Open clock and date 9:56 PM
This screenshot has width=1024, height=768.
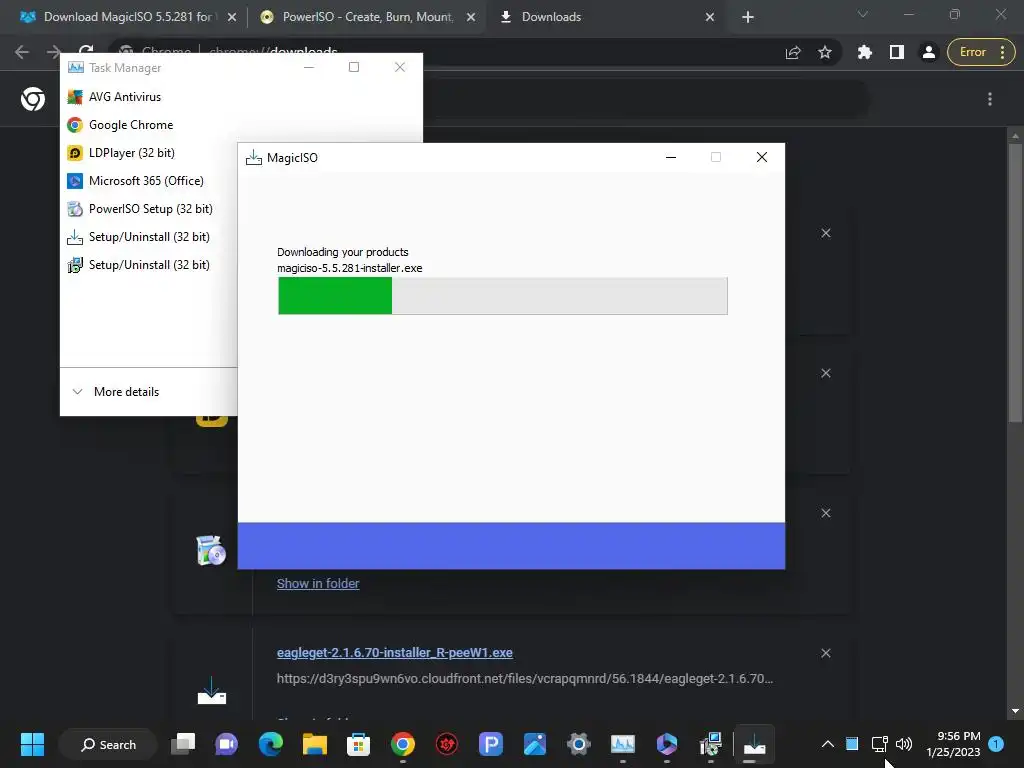click(x=953, y=744)
